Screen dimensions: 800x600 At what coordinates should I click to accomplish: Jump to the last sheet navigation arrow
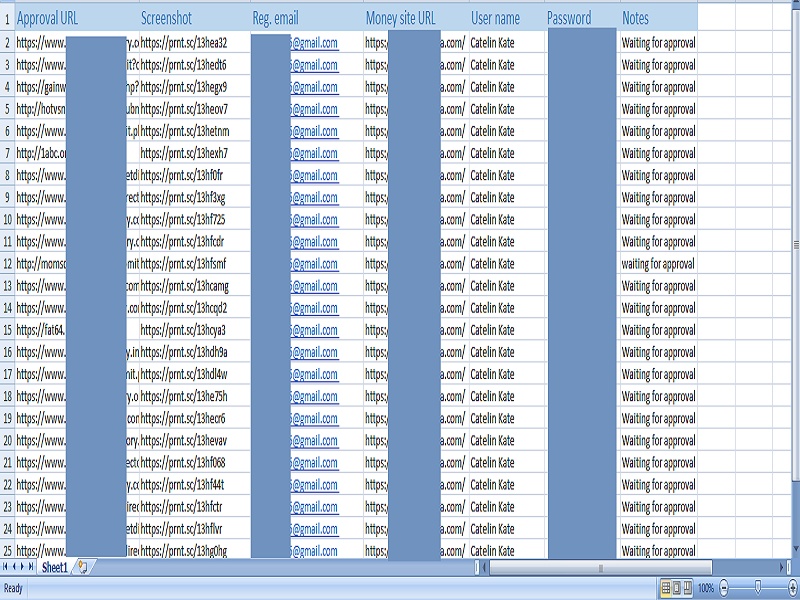coord(30,566)
